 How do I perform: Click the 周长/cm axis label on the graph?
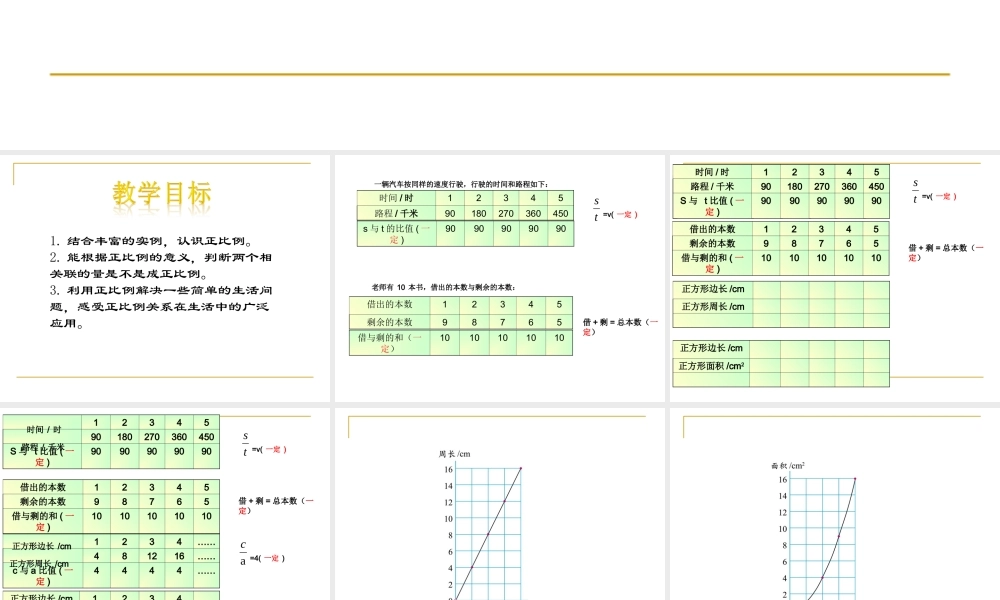pos(454,454)
